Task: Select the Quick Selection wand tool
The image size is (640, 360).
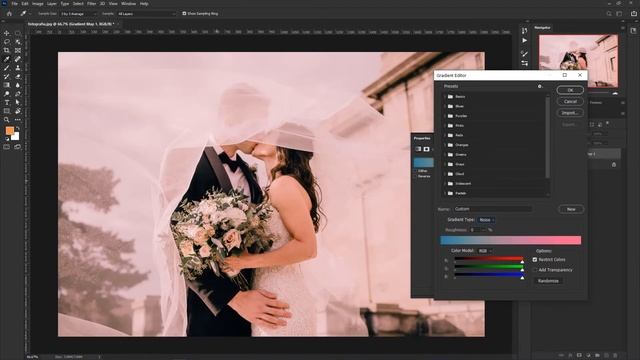Action: point(18,42)
